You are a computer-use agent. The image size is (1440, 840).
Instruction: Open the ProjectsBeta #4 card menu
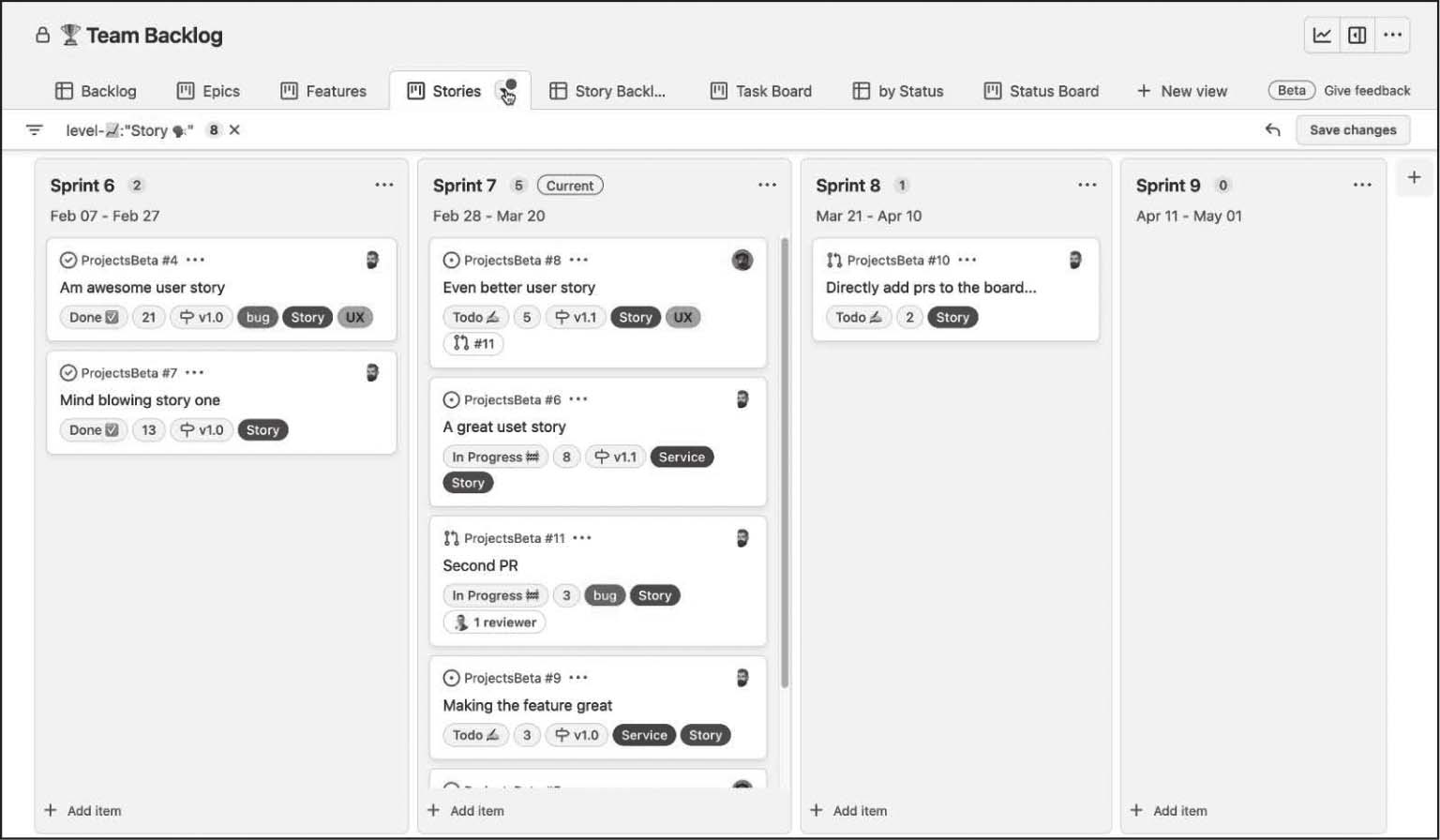coord(195,260)
